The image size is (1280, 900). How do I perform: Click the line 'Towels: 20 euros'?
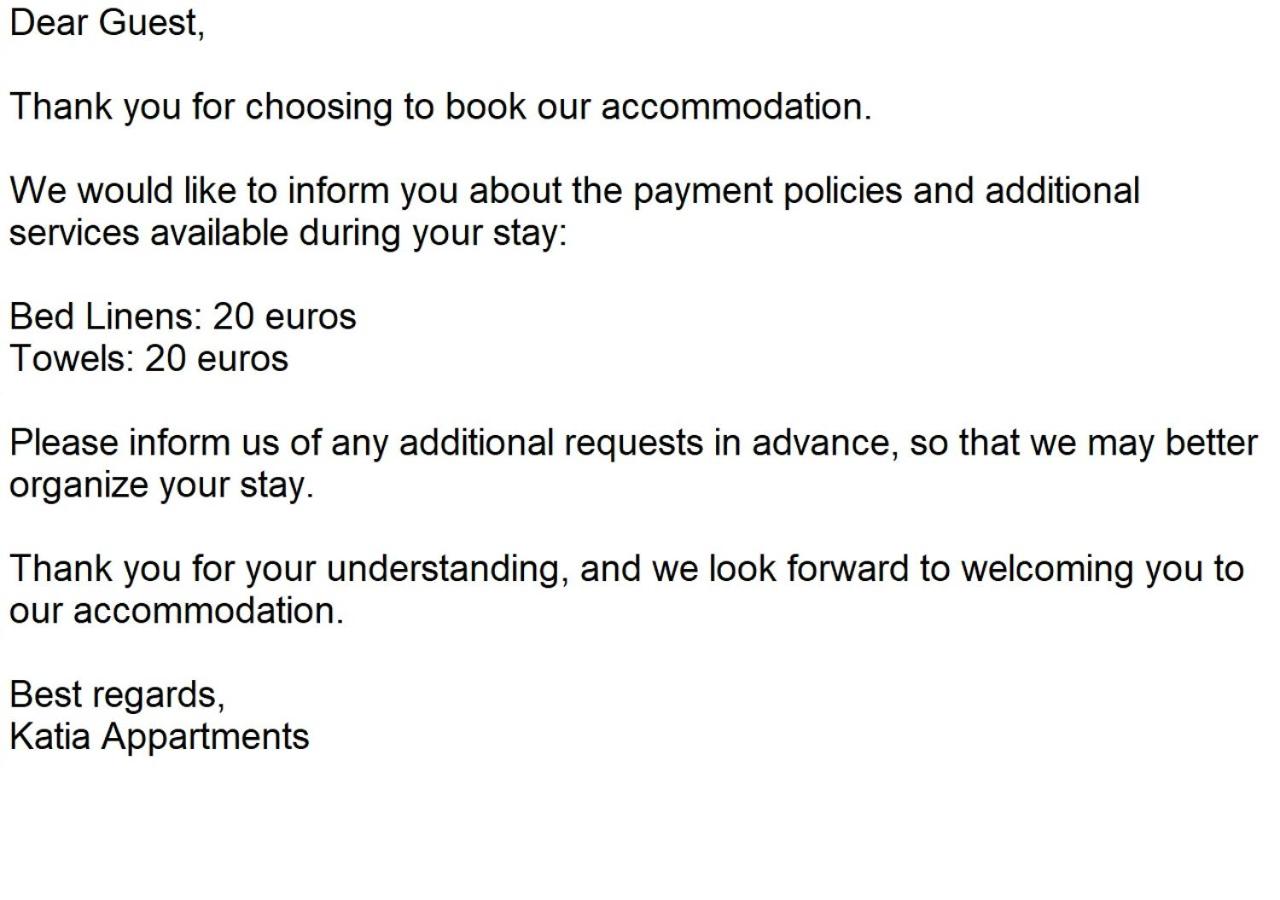tap(149, 358)
